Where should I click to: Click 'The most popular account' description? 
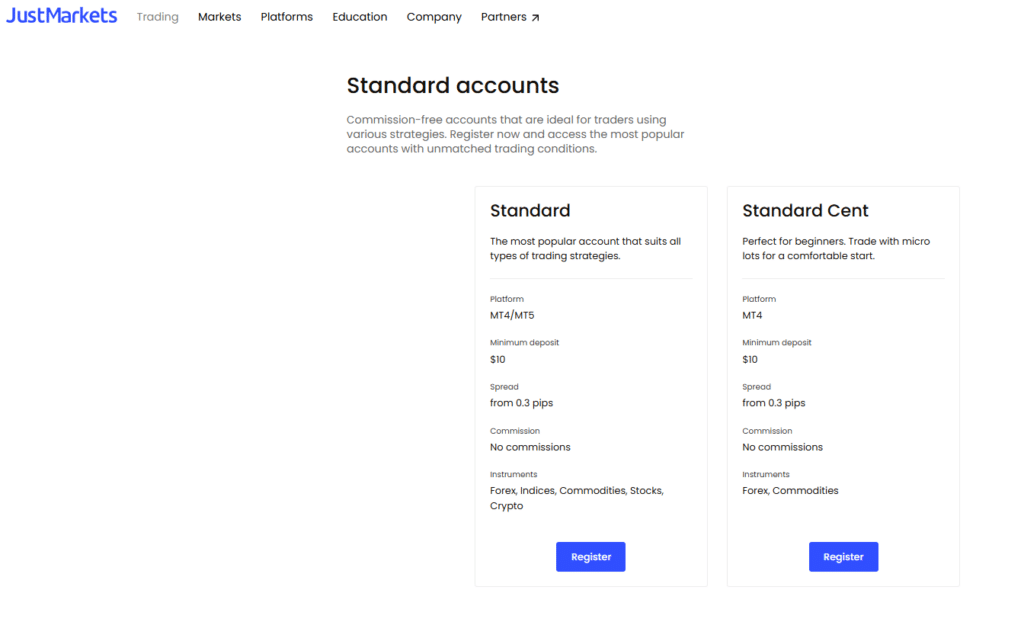585,248
